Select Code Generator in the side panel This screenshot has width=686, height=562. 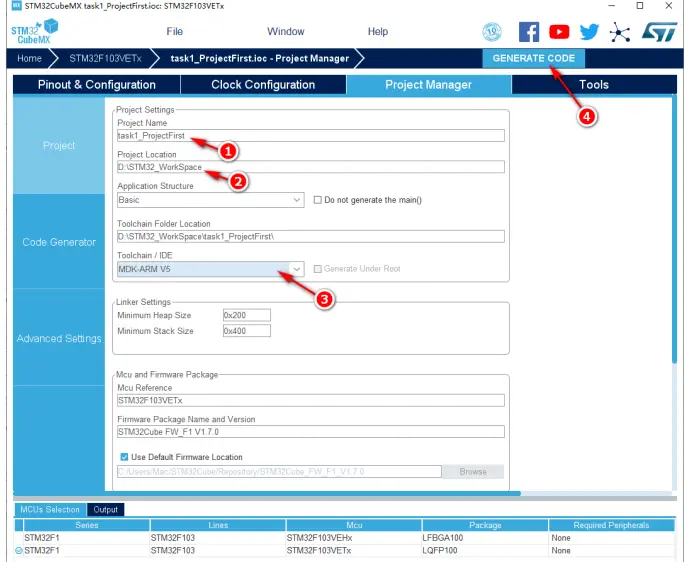tap(59, 242)
